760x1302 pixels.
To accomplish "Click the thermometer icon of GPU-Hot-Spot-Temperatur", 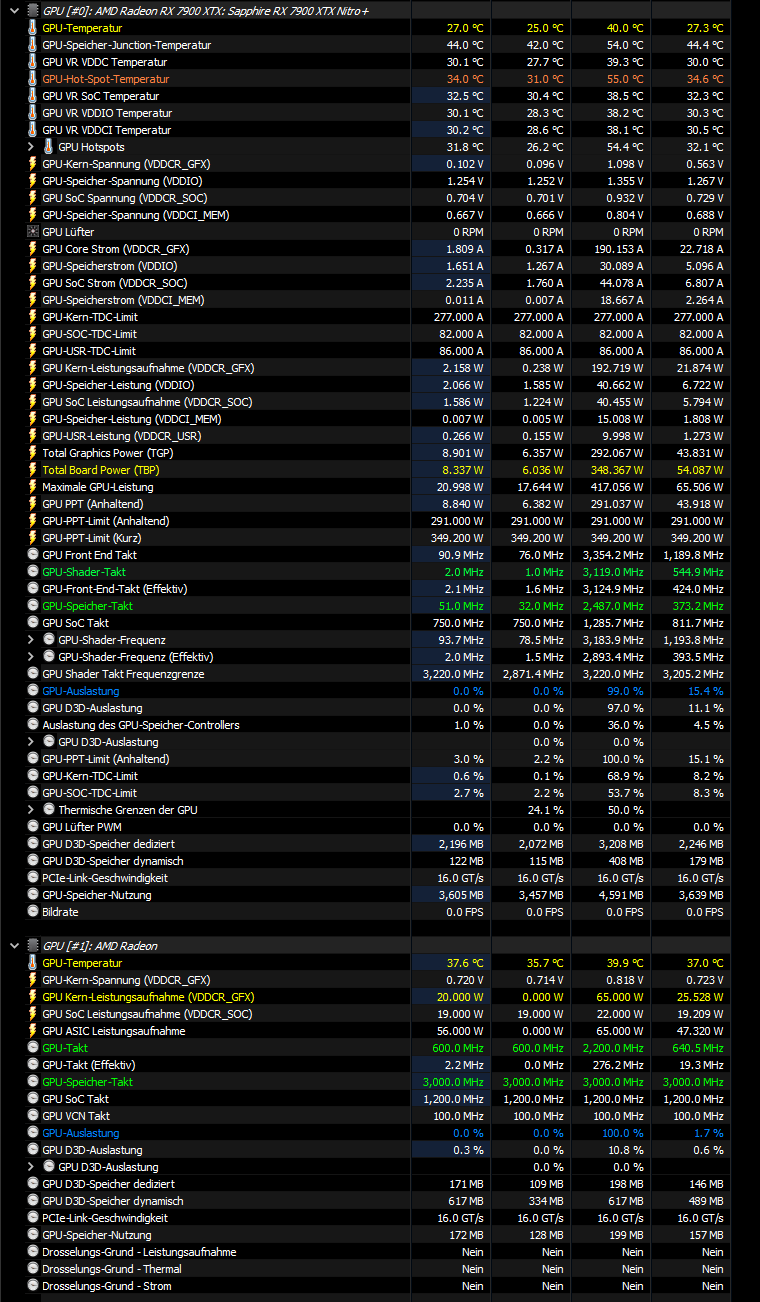I will [32, 79].
